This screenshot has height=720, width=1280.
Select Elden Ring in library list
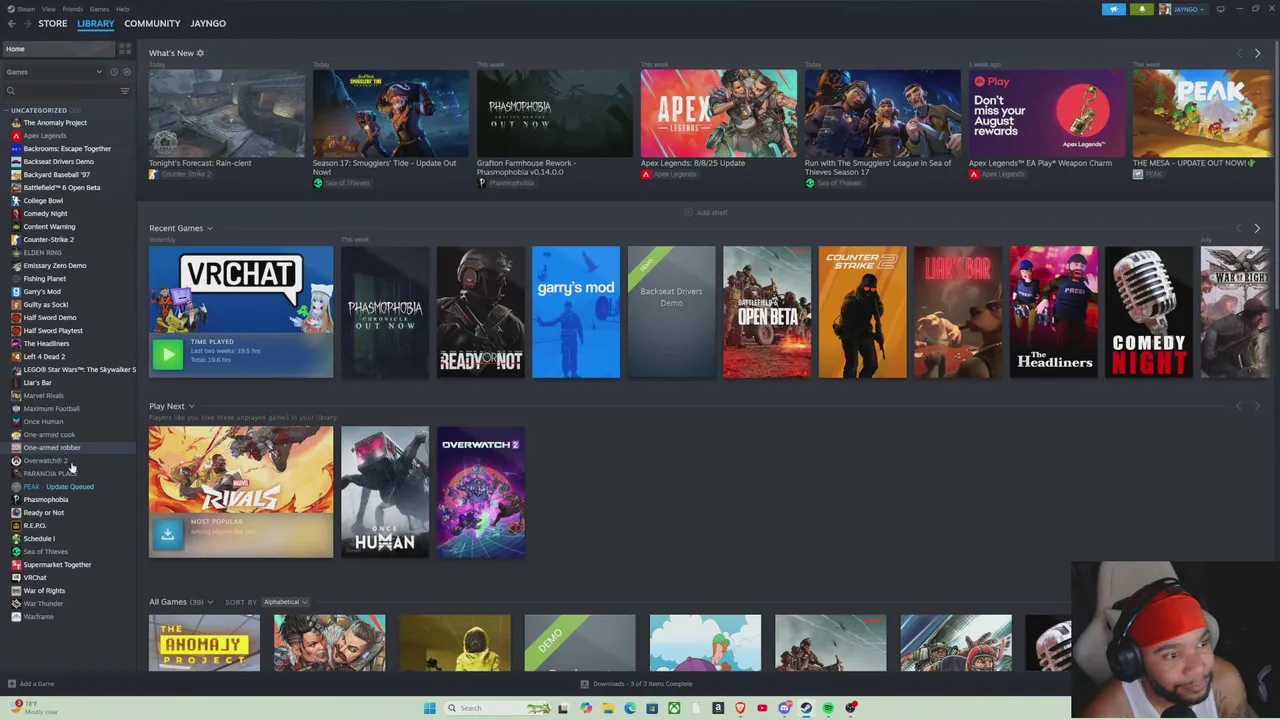(42, 253)
